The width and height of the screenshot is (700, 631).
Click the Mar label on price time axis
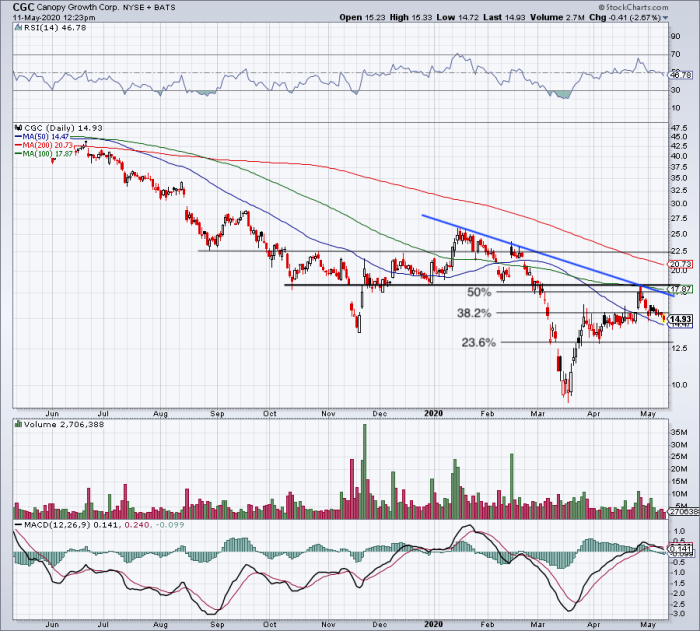(x=538, y=414)
